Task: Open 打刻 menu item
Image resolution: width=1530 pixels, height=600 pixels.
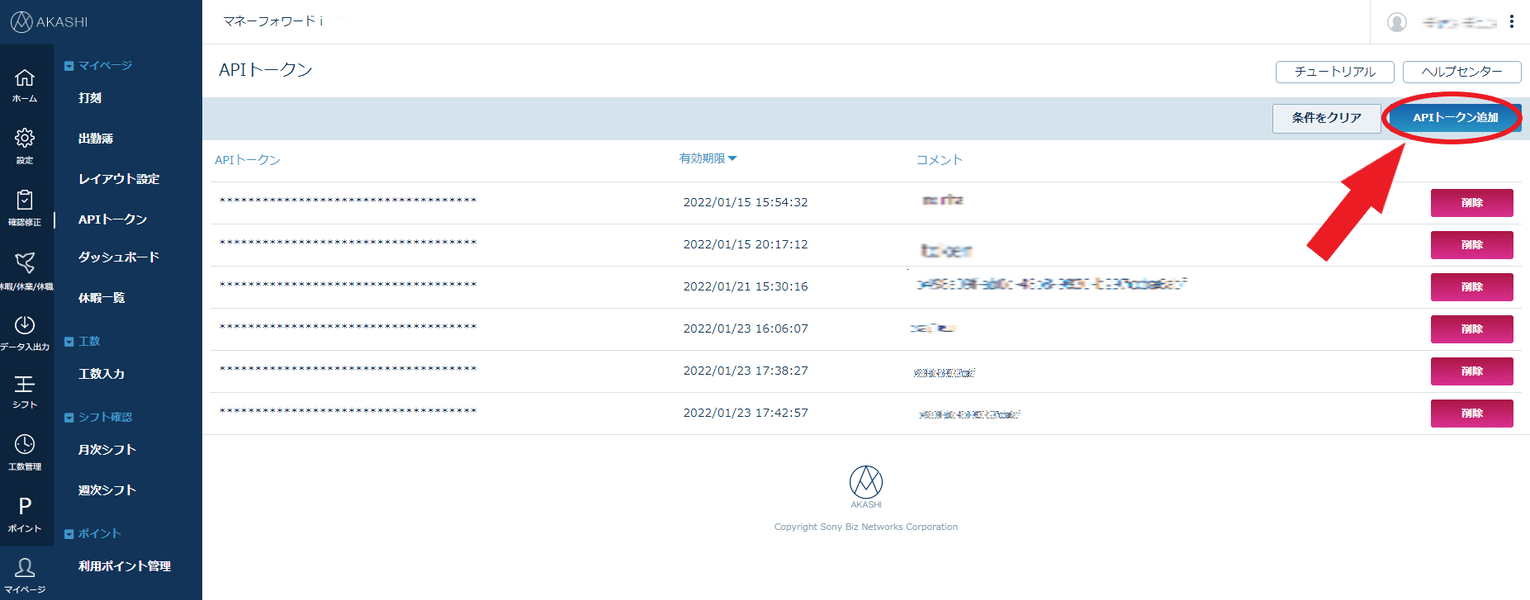Action: (x=90, y=98)
